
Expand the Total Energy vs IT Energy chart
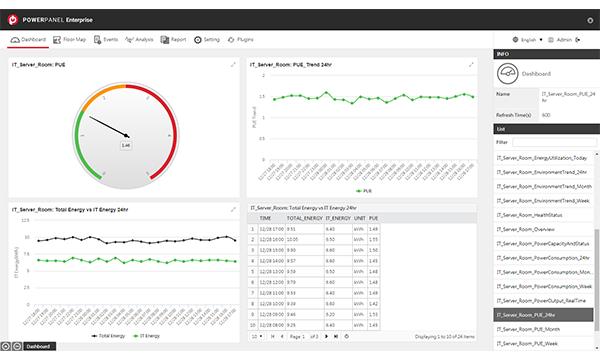233,210
